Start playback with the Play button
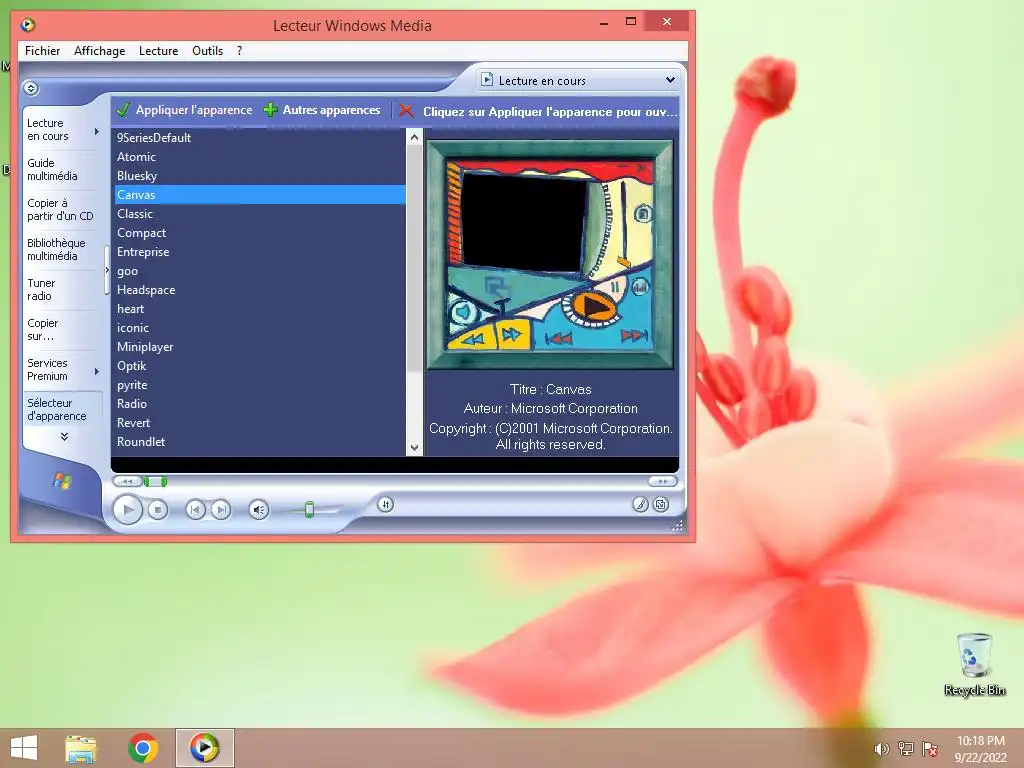Image resolution: width=1024 pixels, height=768 pixels. (127, 509)
